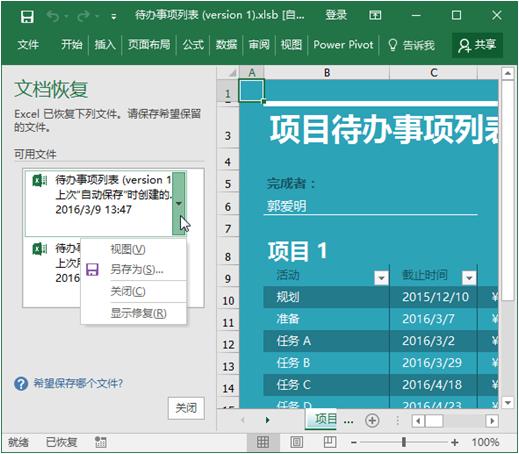Open the Power Pivot tab

tap(343, 44)
